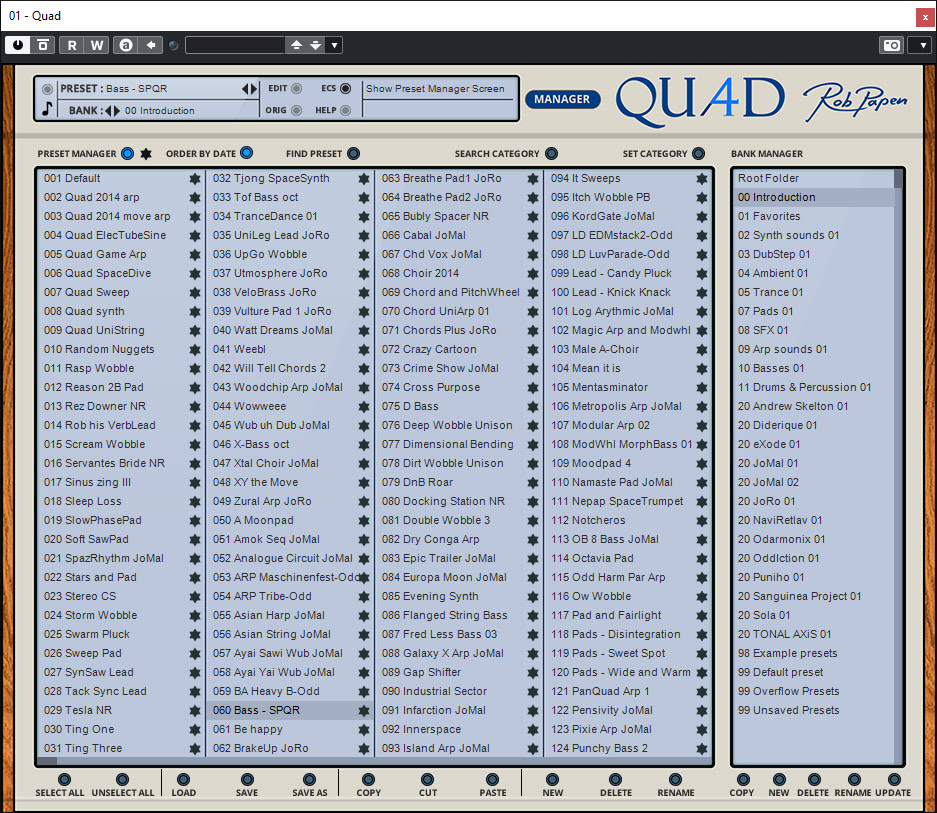Step through presets with the Preset arrows
This screenshot has height=813, width=937.
pos(249,89)
